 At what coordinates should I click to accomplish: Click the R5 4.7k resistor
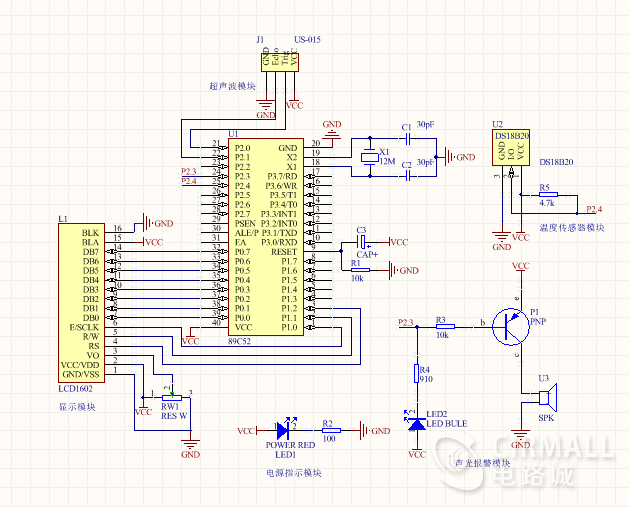click(x=548, y=195)
